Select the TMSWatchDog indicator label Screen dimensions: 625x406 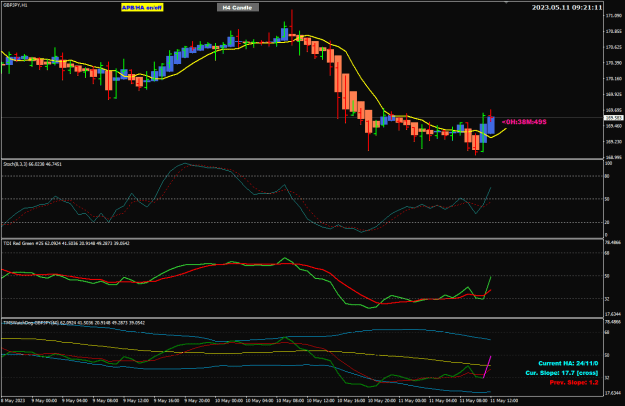click(74, 323)
